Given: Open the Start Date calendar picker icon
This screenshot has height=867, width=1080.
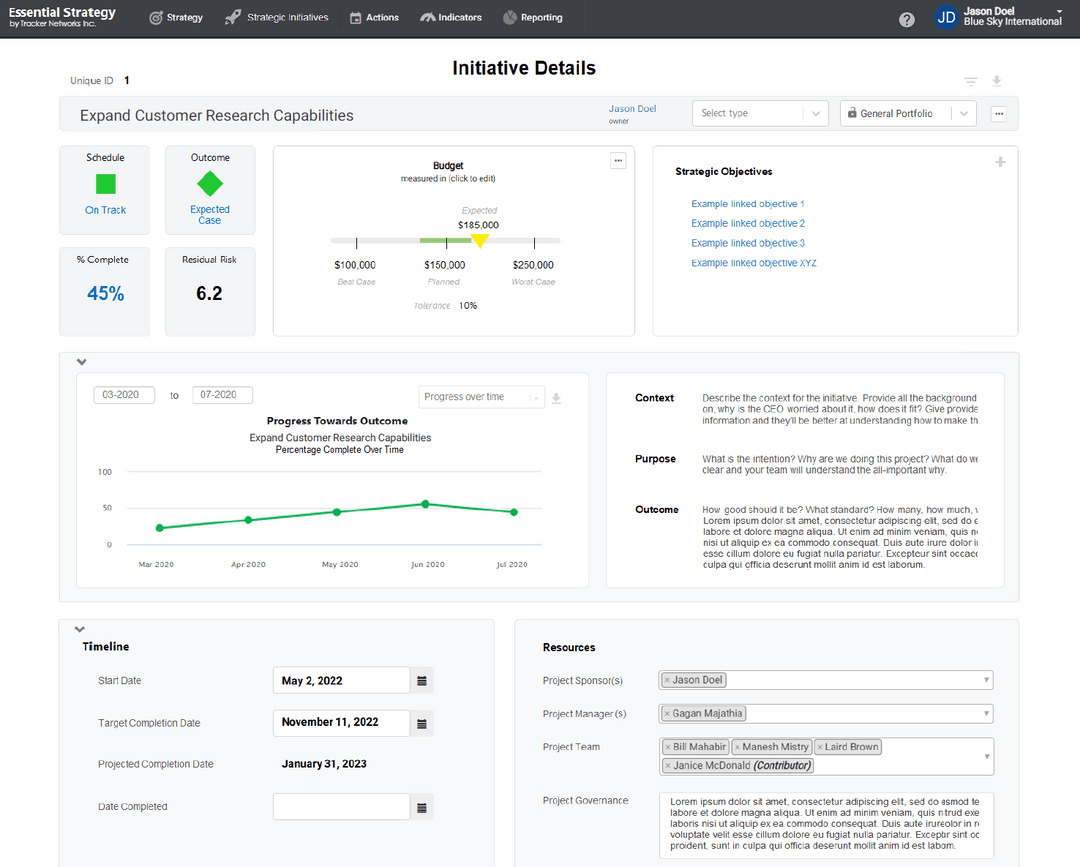Looking at the screenshot, I should tap(421, 679).
